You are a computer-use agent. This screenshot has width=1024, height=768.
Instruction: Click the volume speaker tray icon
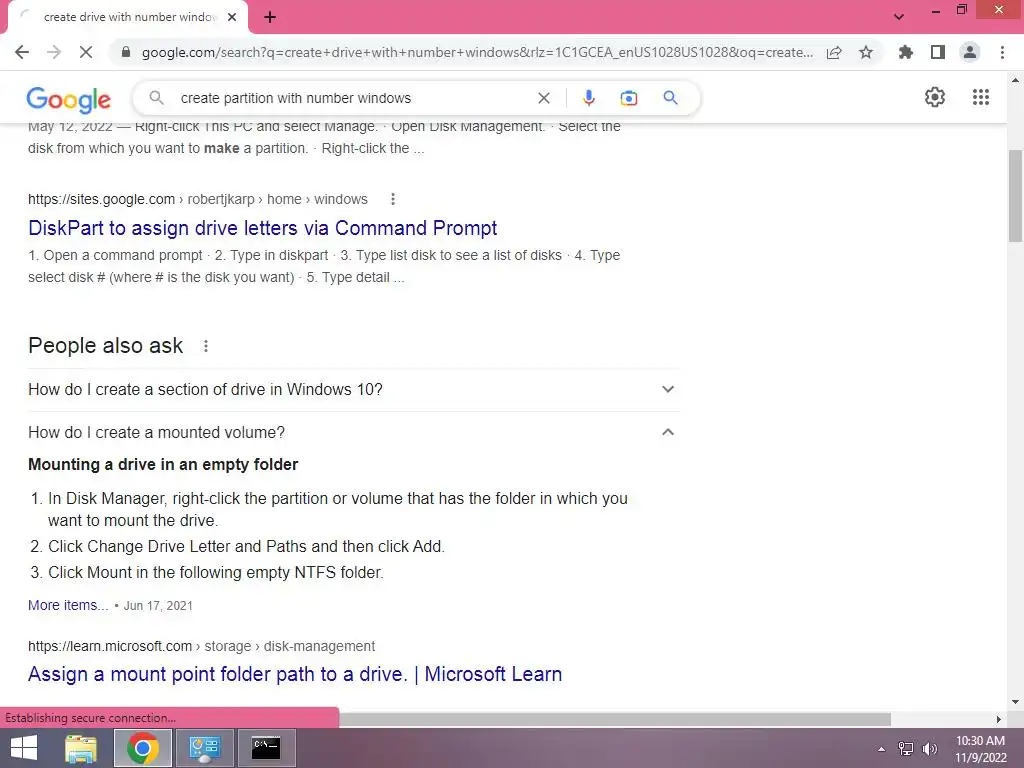point(930,749)
